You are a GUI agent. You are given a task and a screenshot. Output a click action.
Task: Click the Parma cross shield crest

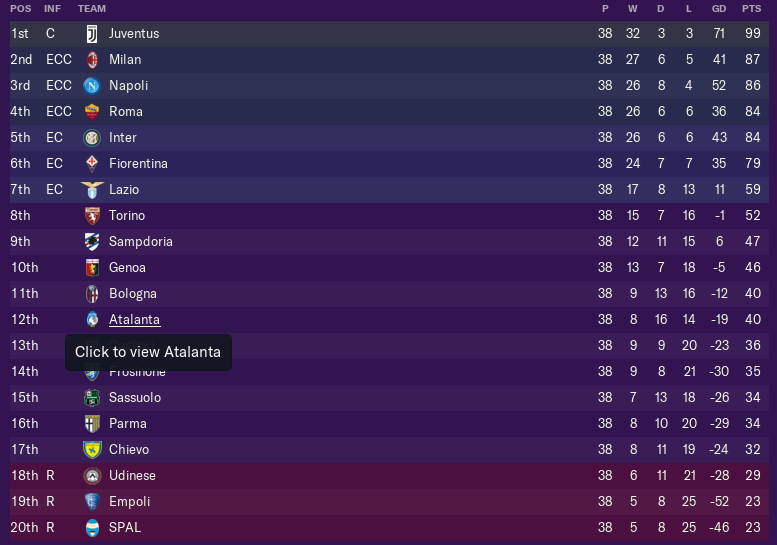(92, 424)
